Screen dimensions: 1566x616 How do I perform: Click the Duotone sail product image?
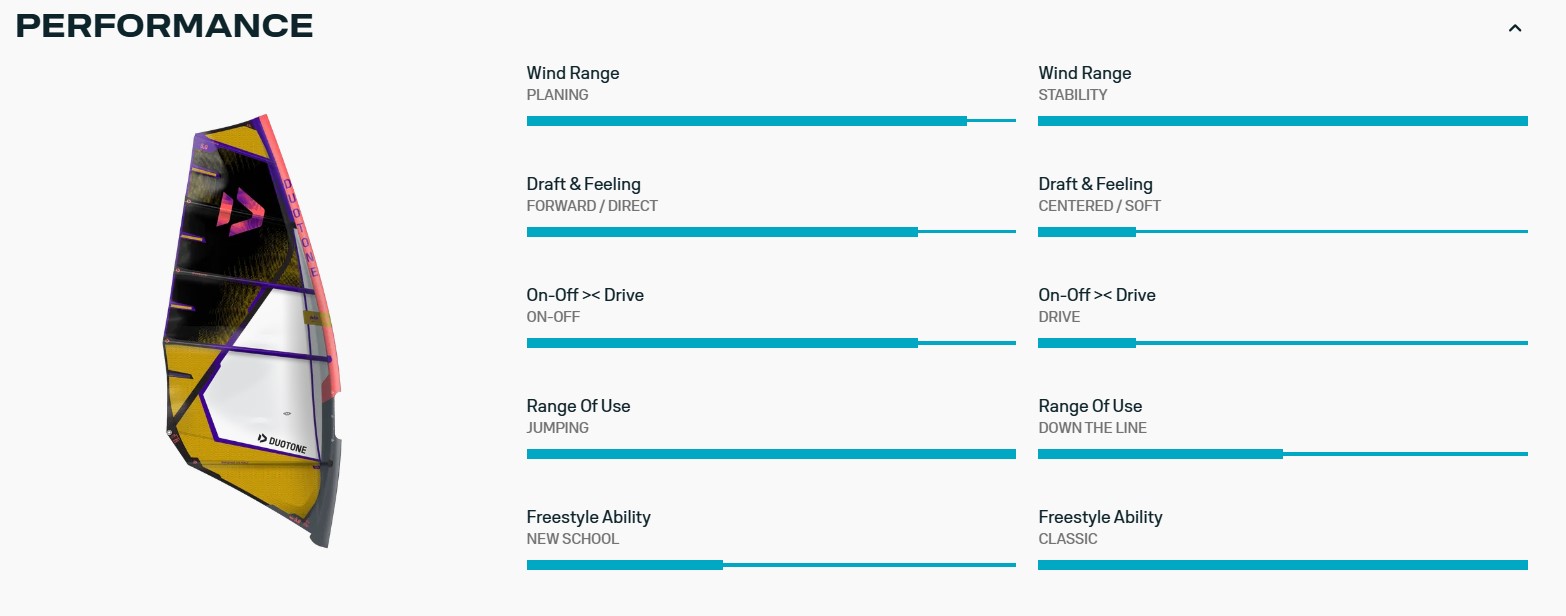(x=253, y=330)
